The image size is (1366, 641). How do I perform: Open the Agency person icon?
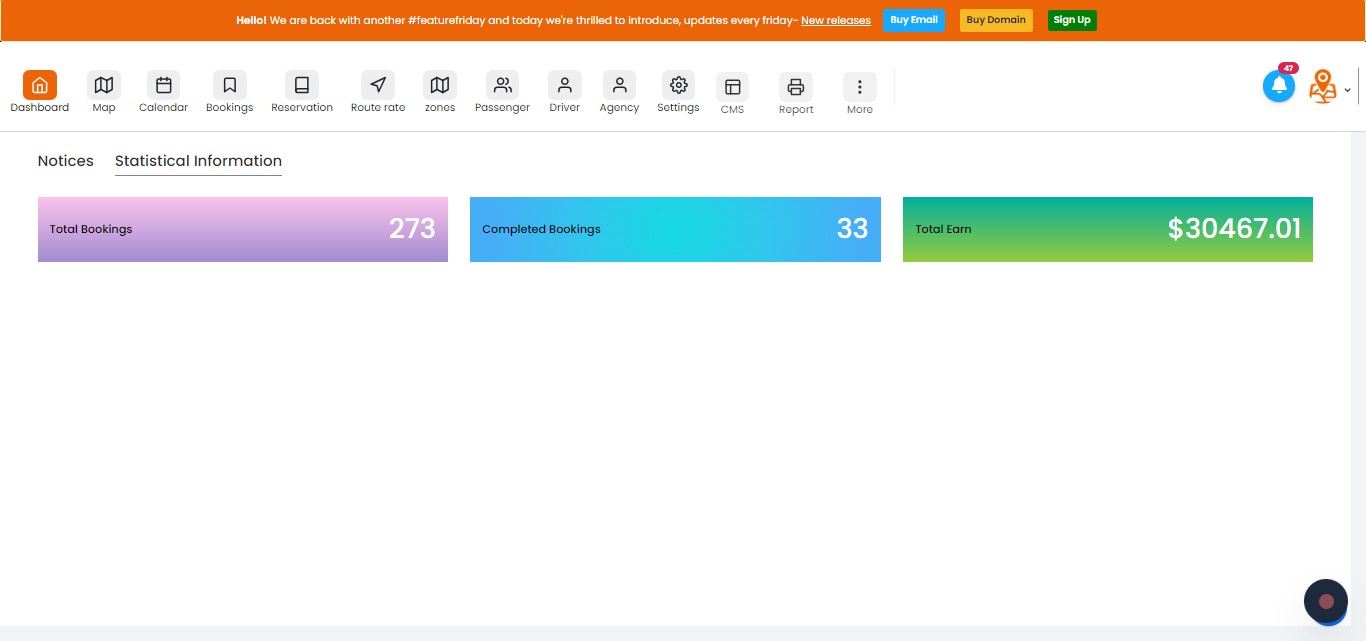pyautogui.click(x=620, y=85)
